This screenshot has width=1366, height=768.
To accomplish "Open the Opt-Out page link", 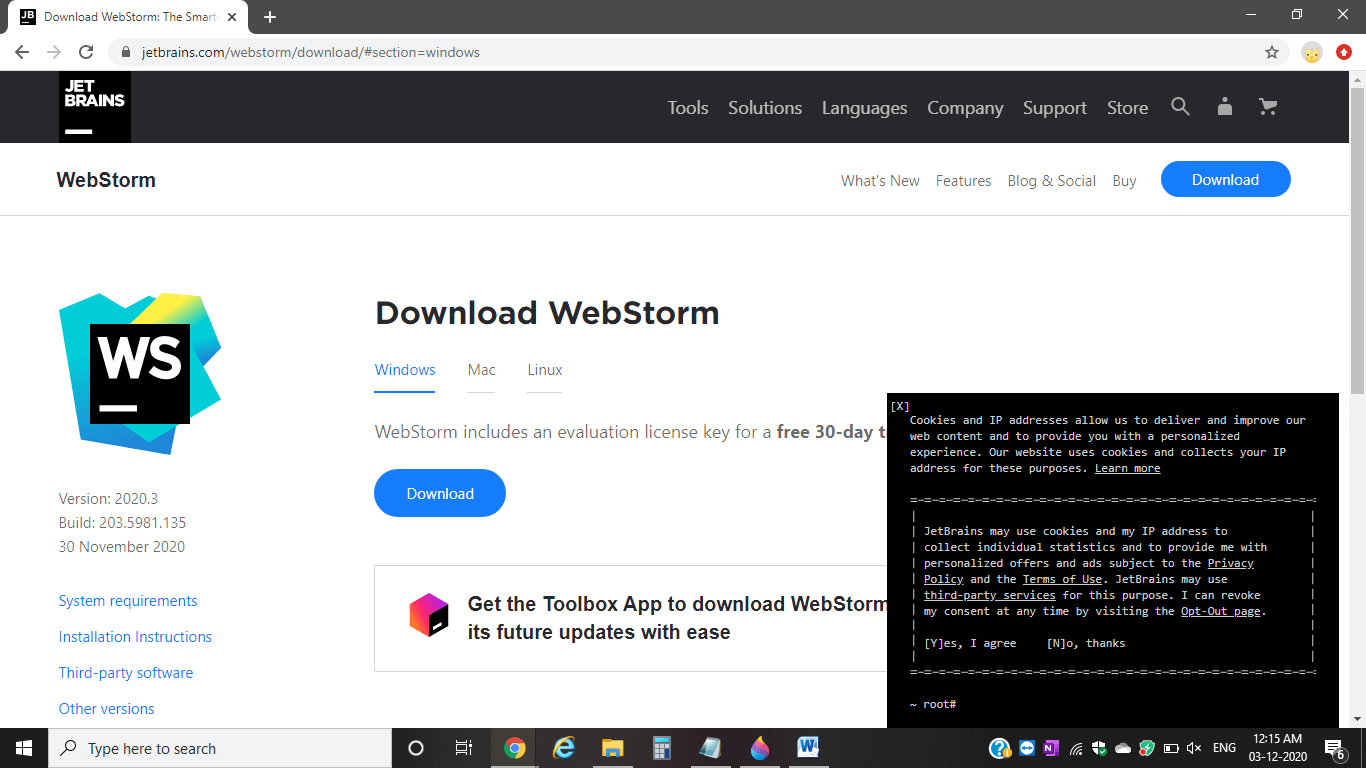I will click(1220, 611).
